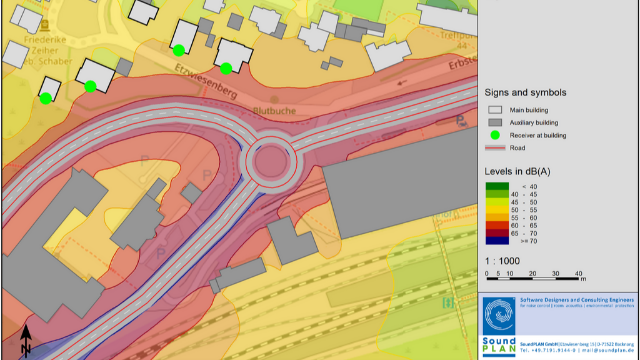640x360 pixels.
Task: Click the memorial icon above Friederike Zeiher
Action: [x=45, y=26]
